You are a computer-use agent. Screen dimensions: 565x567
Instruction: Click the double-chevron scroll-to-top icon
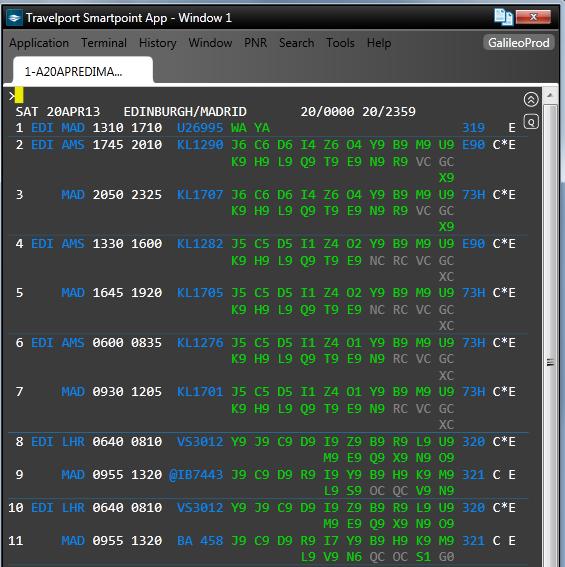[x=531, y=99]
